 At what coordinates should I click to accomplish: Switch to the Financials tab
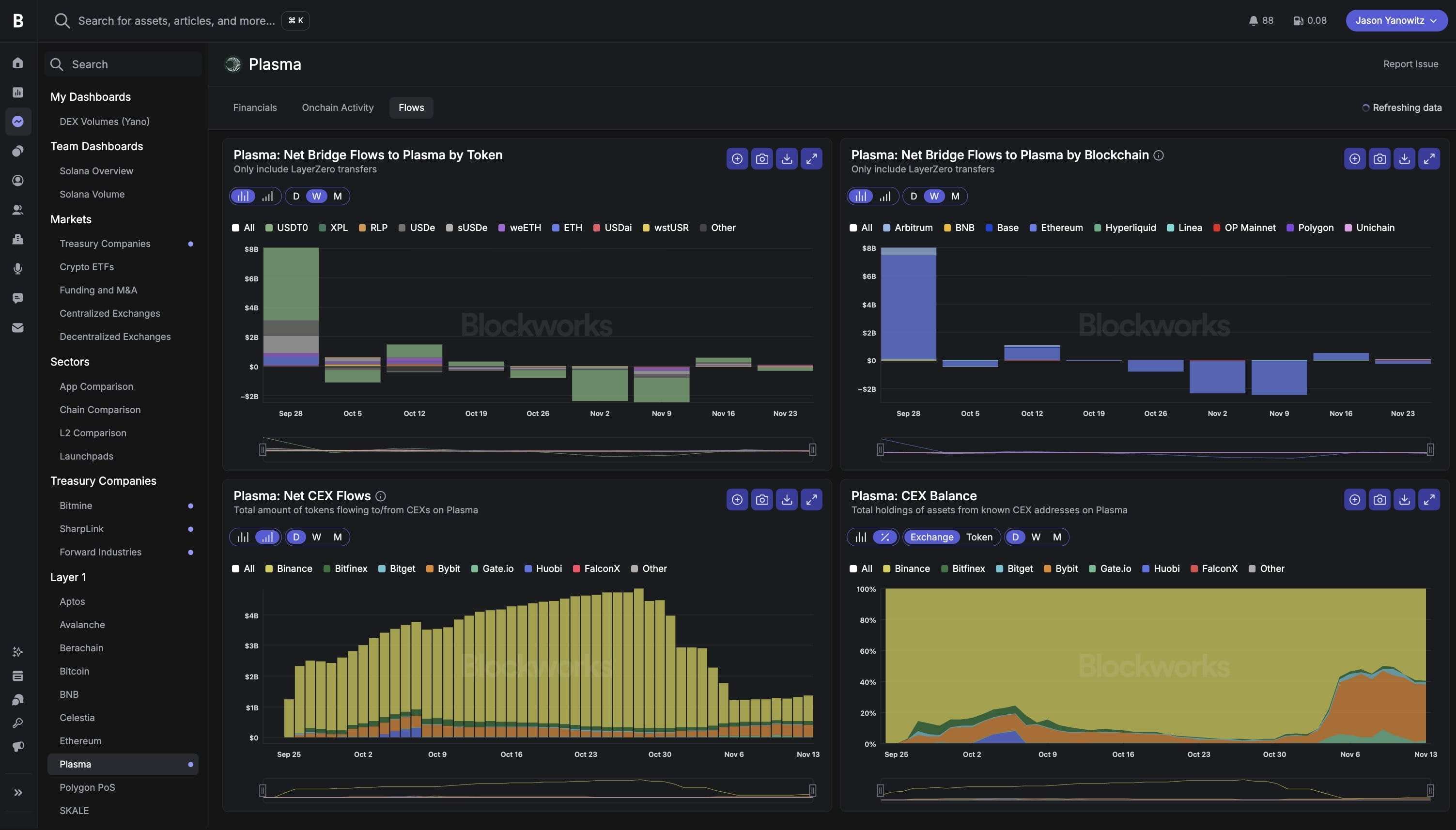pos(255,108)
